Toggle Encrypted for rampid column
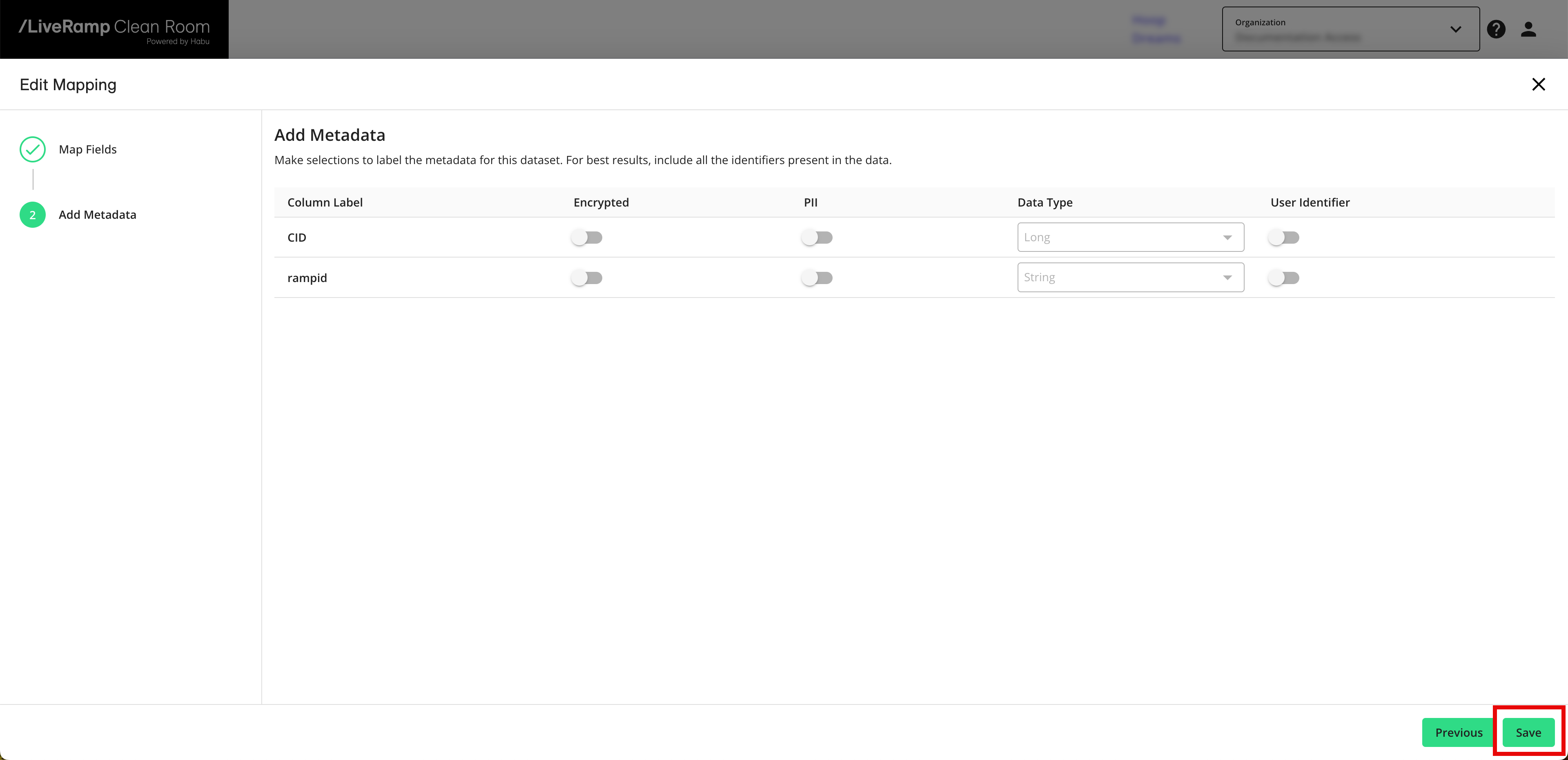Screen dimensions: 1568x760 click(x=587, y=278)
